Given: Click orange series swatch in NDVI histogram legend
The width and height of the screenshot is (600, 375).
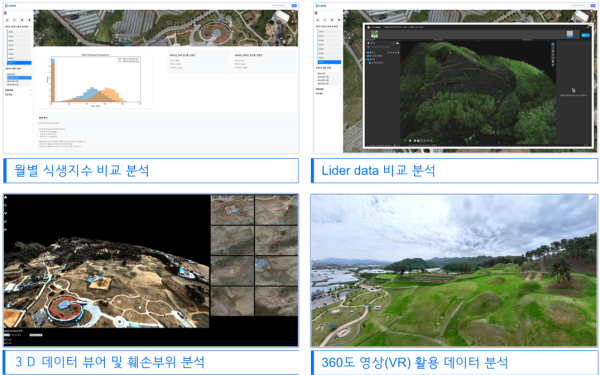Looking at the screenshot, I should click(120, 61).
